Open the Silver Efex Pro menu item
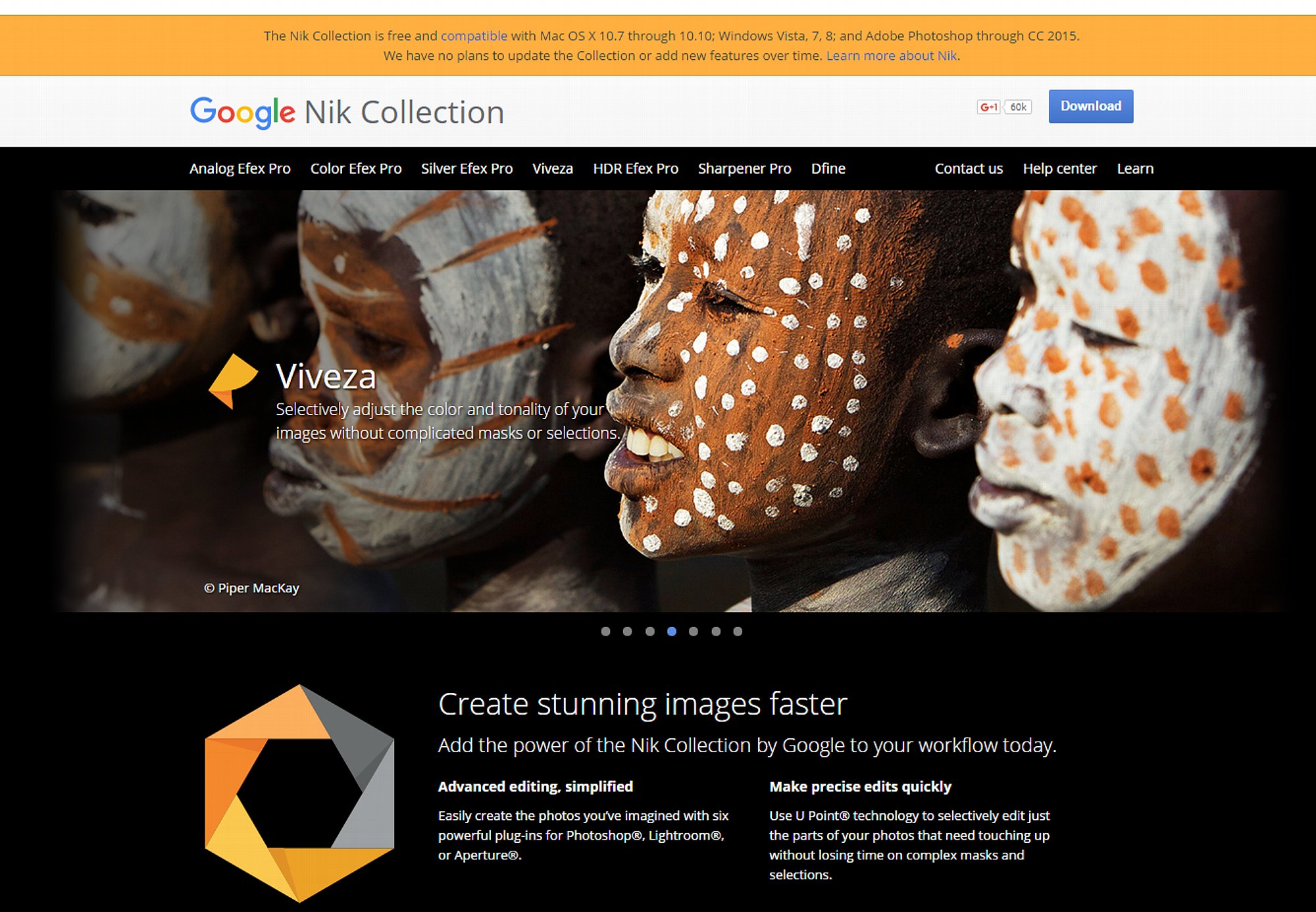Screen dimensions: 1316x912 [467, 168]
